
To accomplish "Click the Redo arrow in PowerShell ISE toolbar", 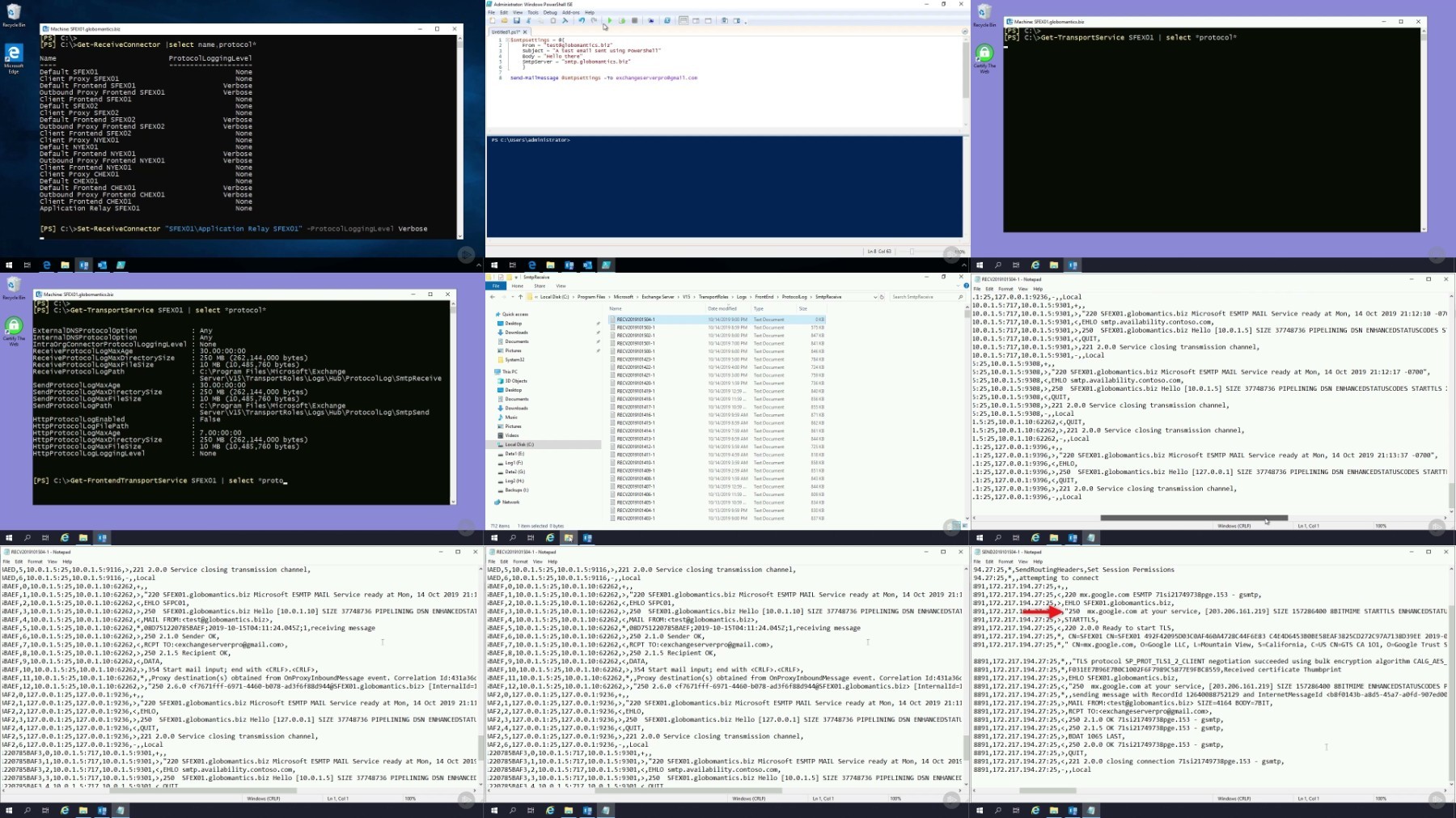I will (x=594, y=20).
